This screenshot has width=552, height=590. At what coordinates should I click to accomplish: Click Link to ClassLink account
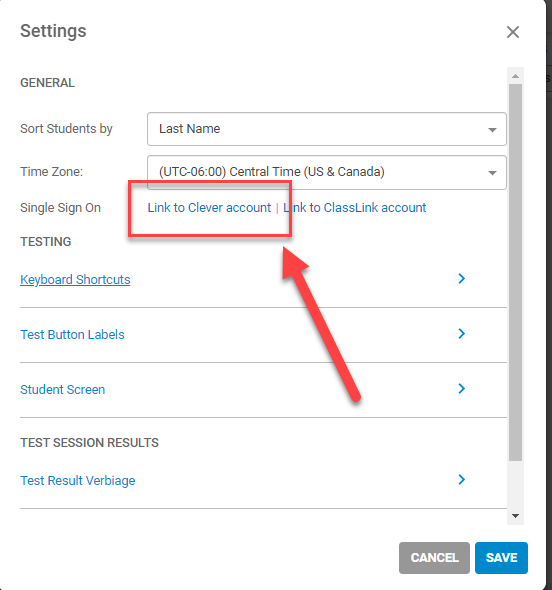pyautogui.click(x=354, y=208)
